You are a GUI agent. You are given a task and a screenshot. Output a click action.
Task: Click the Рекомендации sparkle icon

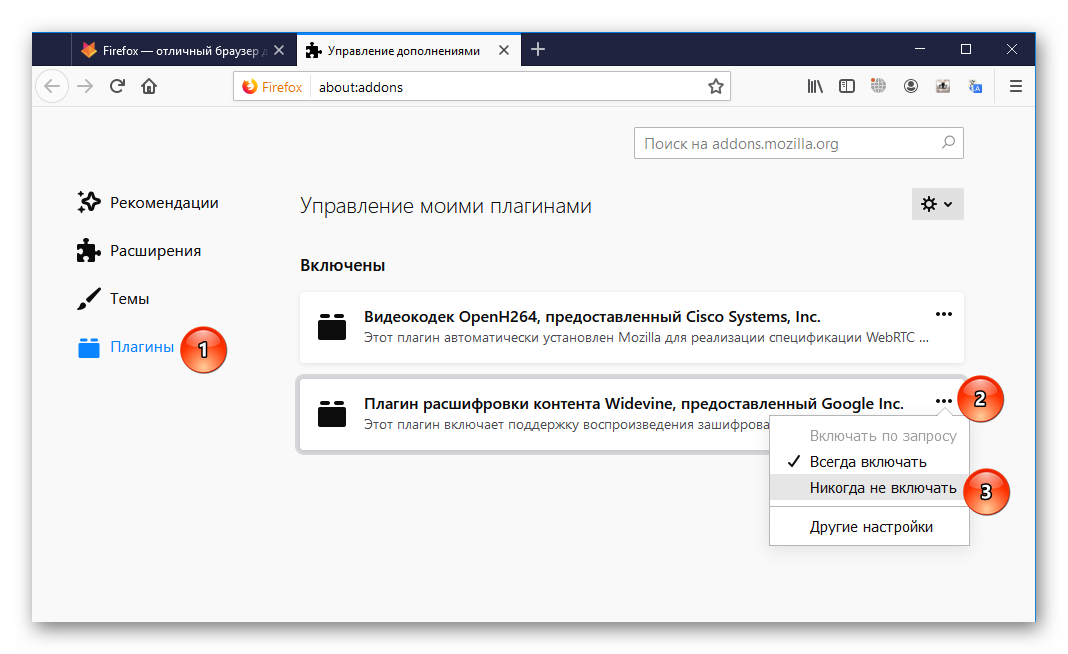[x=89, y=202]
